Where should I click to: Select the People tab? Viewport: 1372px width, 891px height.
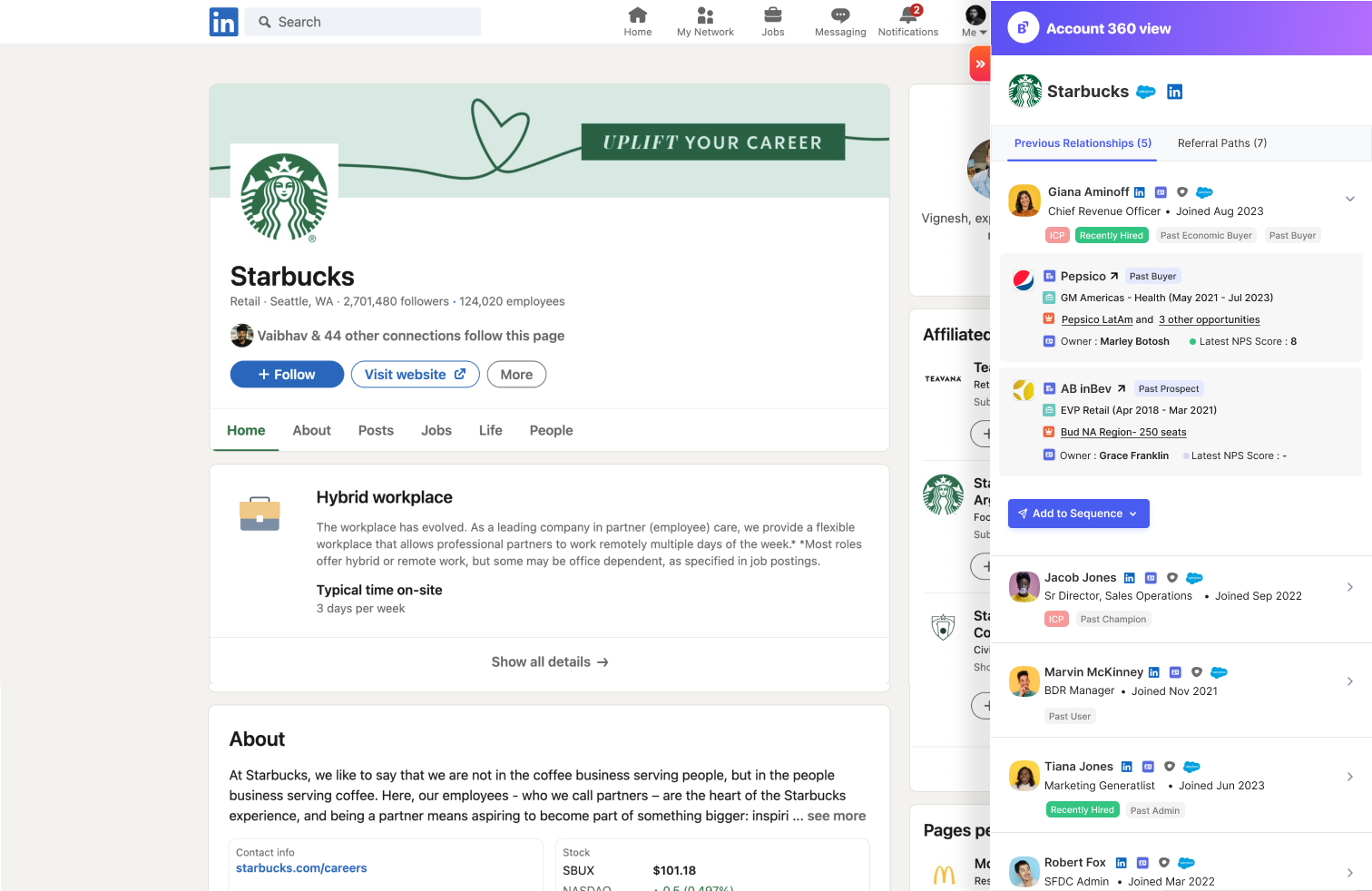[552, 431]
